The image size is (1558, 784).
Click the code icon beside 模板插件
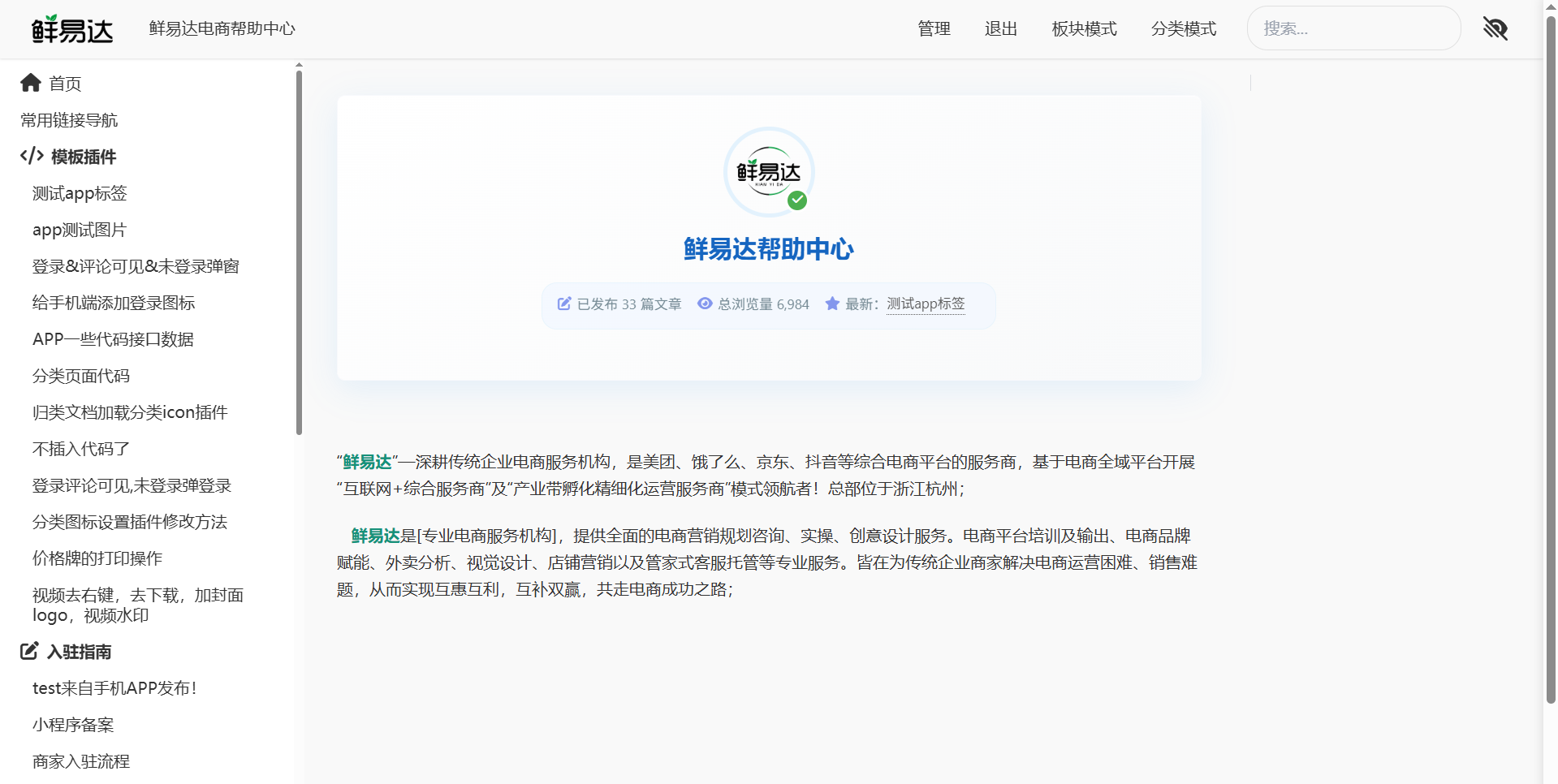pos(32,156)
